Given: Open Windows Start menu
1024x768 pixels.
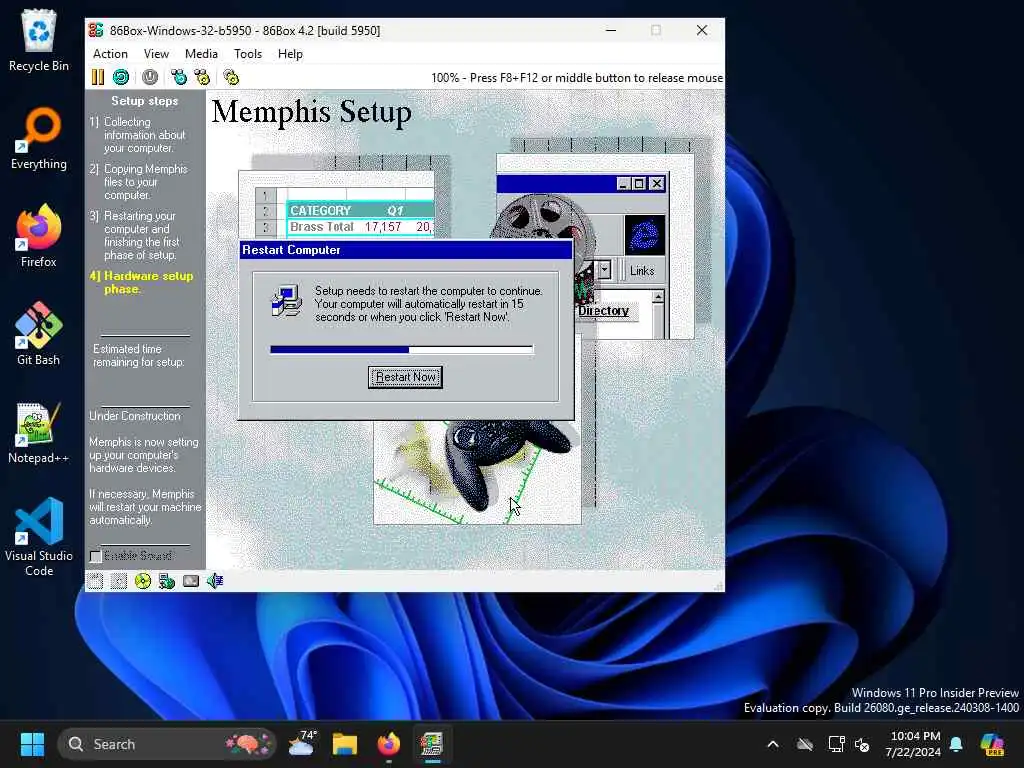Looking at the screenshot, I should pos(32,744).
